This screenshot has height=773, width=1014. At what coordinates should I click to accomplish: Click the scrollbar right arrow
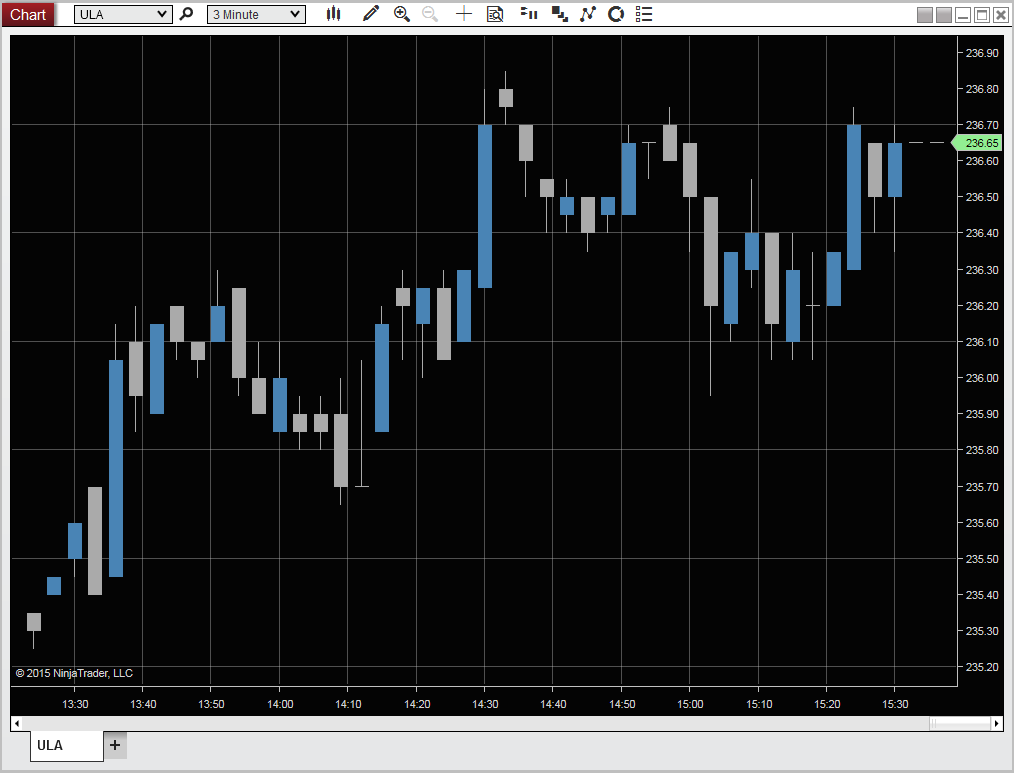(x=997, y=723)
